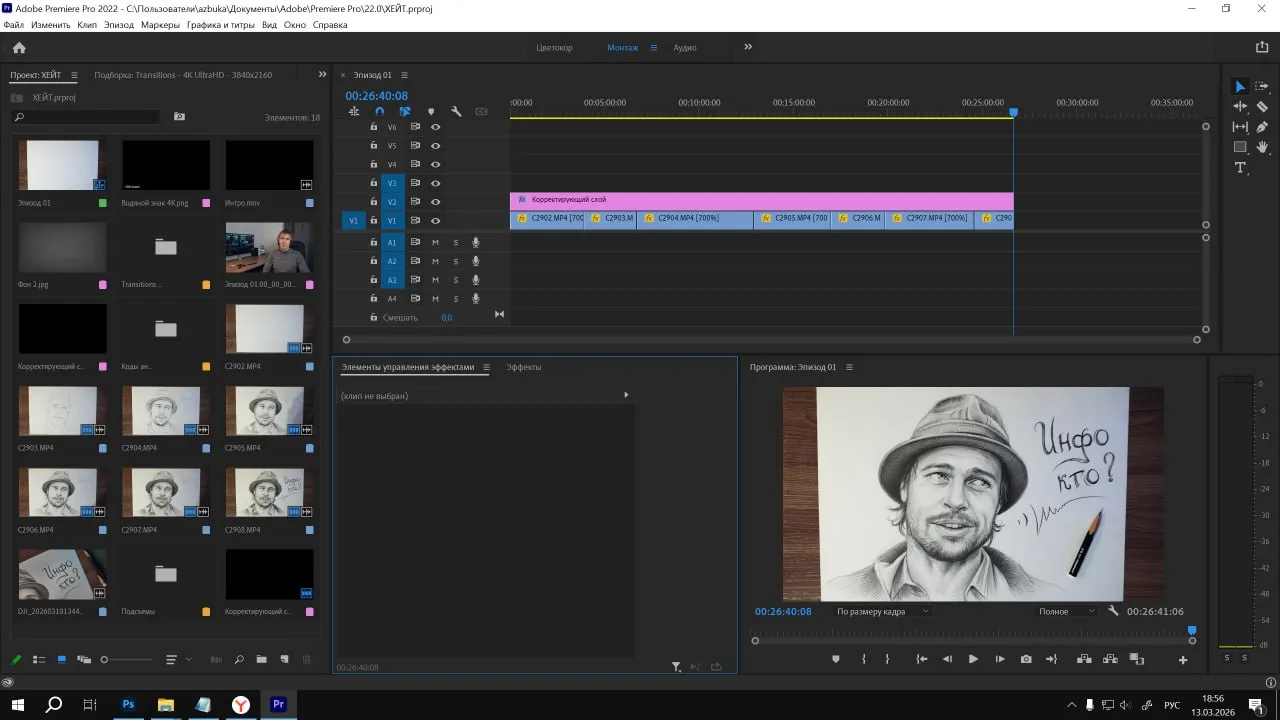Open the Маркеры menu
The width and height of the screenshot is (1280, 720).
(161, 24)
